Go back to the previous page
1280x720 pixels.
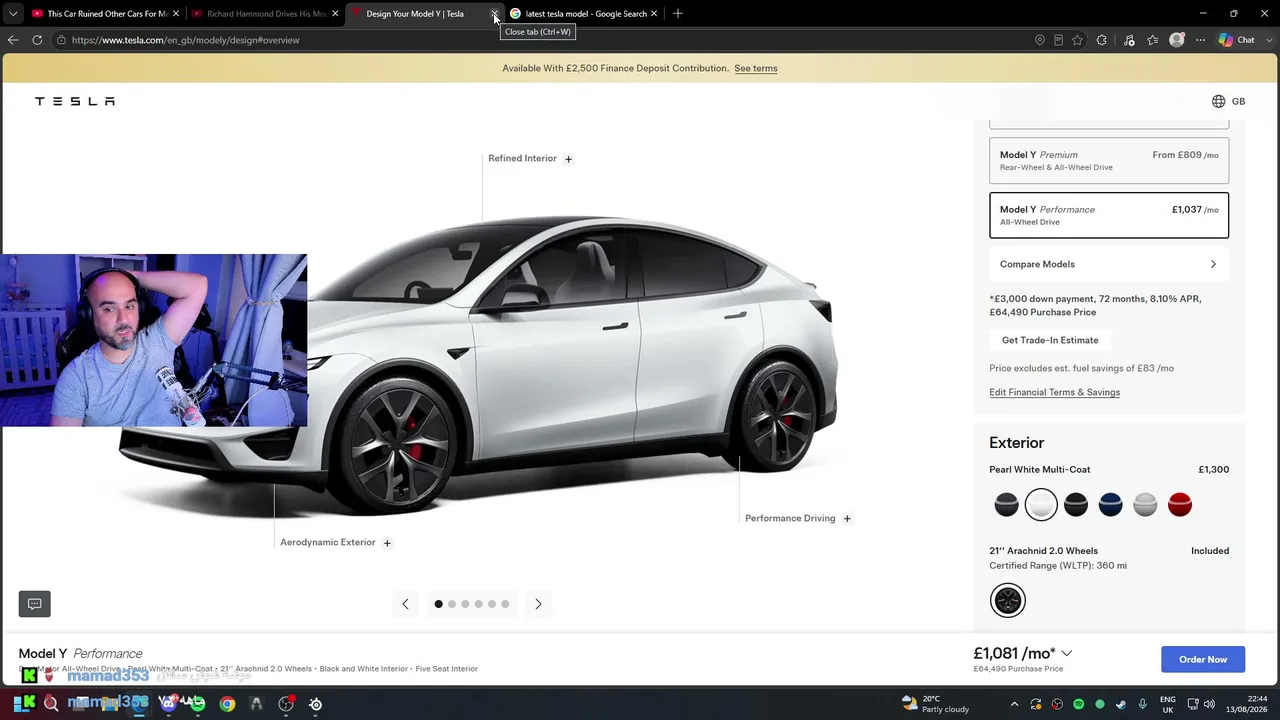tap(13, 40)
